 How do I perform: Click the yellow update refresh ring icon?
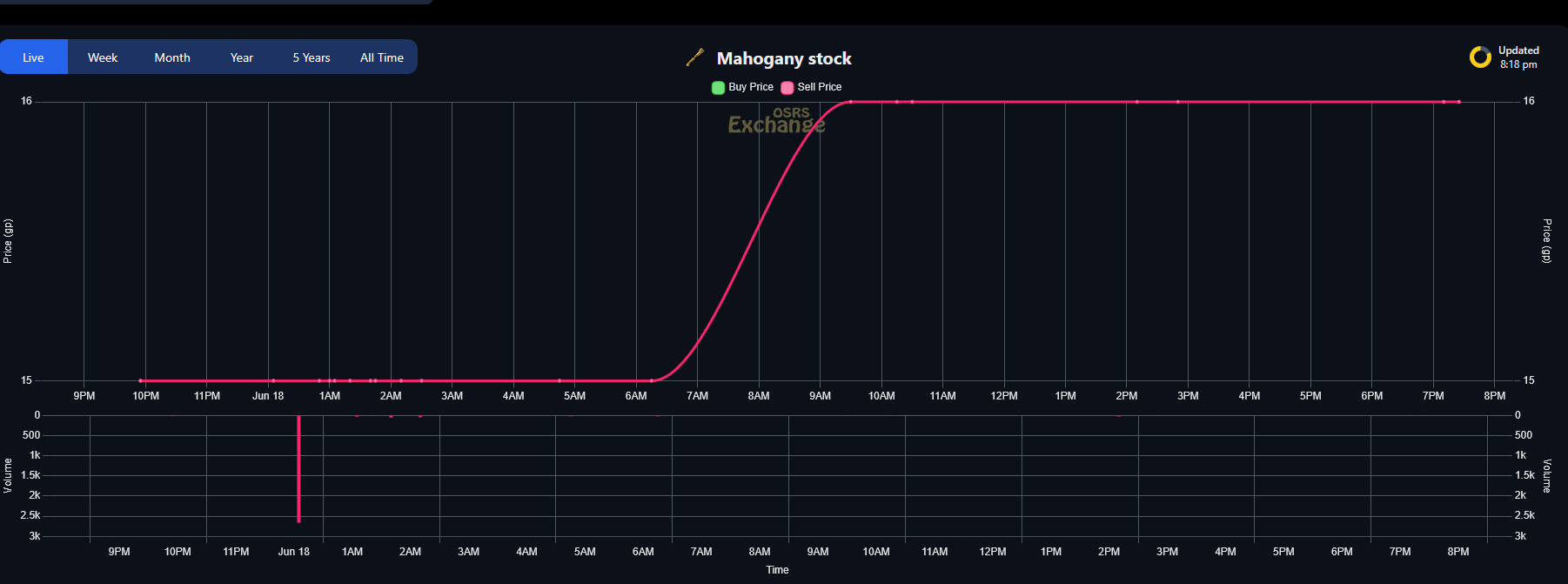click(1480, 57)
